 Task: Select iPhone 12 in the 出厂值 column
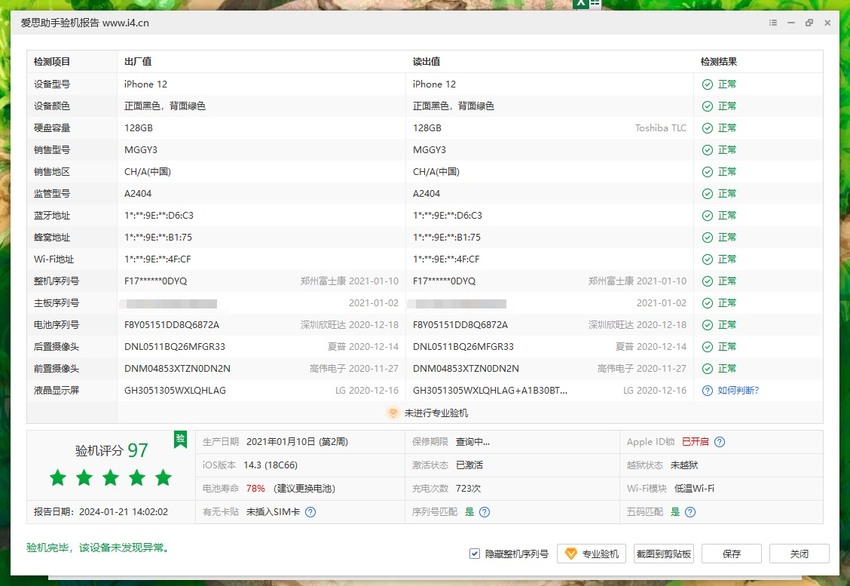coord(146,85)
